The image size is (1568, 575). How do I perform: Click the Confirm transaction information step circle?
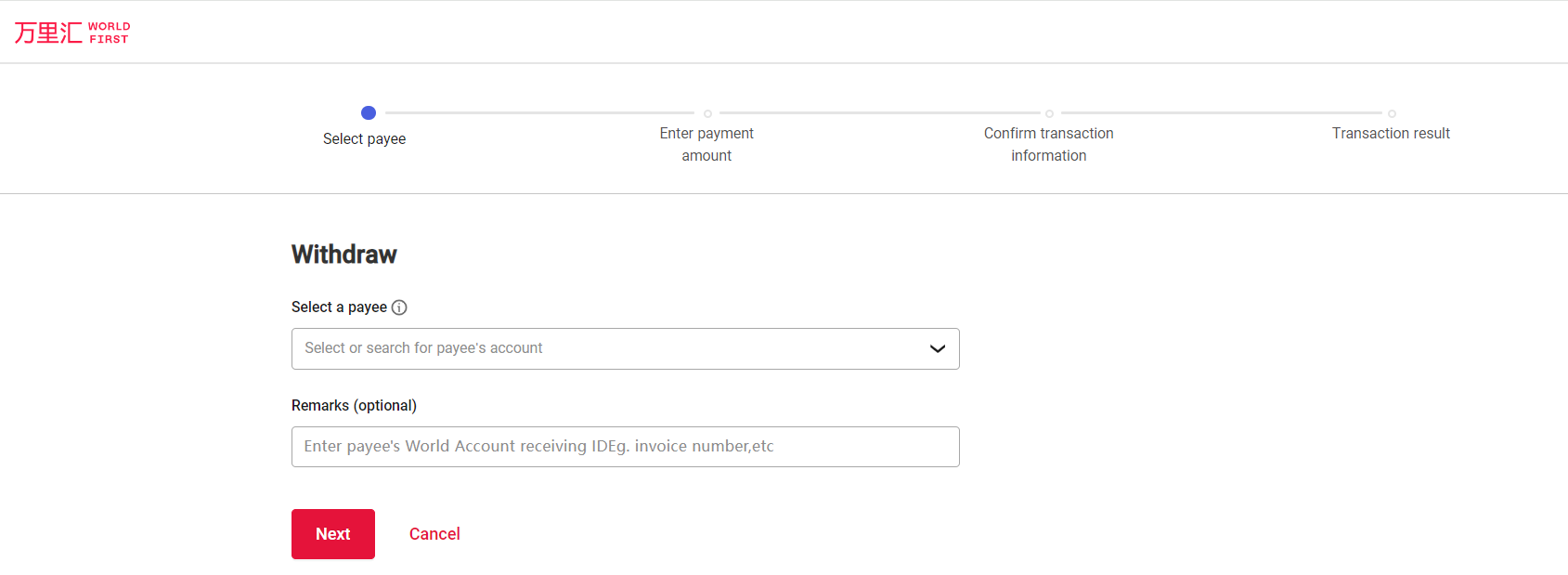point(1049,113)
